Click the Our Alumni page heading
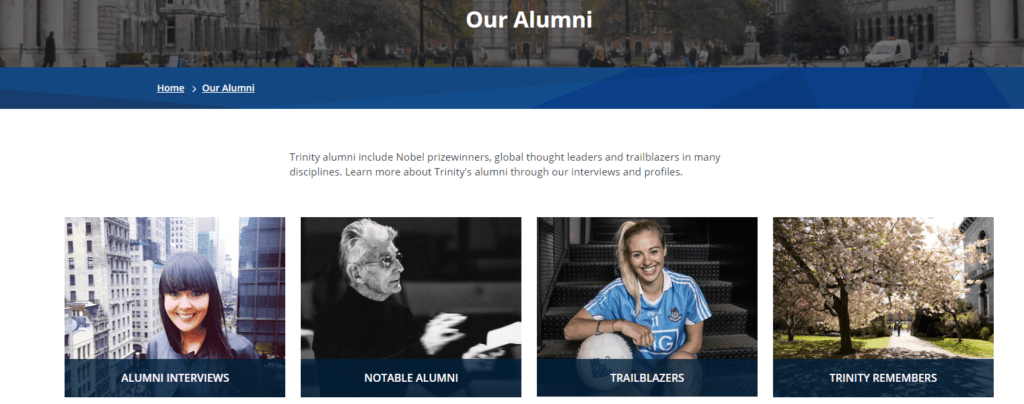The height and width of the screenshot is (404, 1024). click(529, 20)
